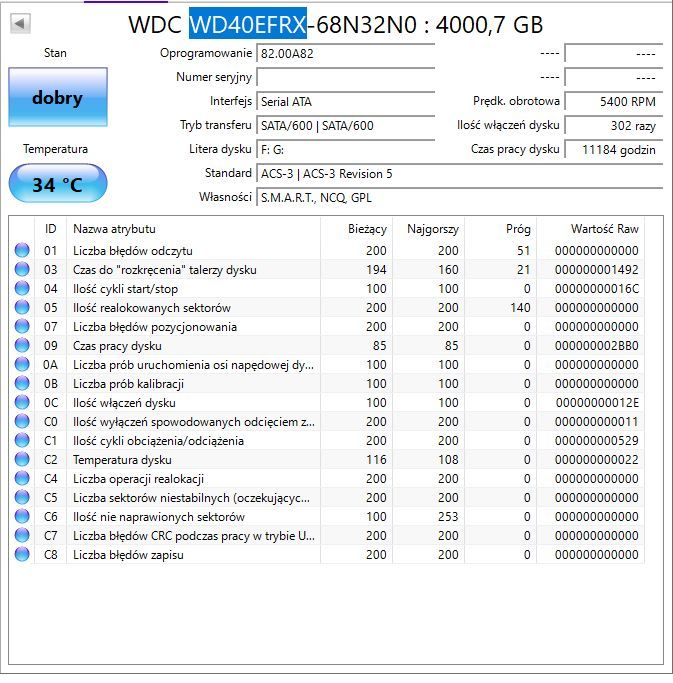
Task: Click the S.M.A.R.T., NCQ, GPL features field
Action: 460,197
